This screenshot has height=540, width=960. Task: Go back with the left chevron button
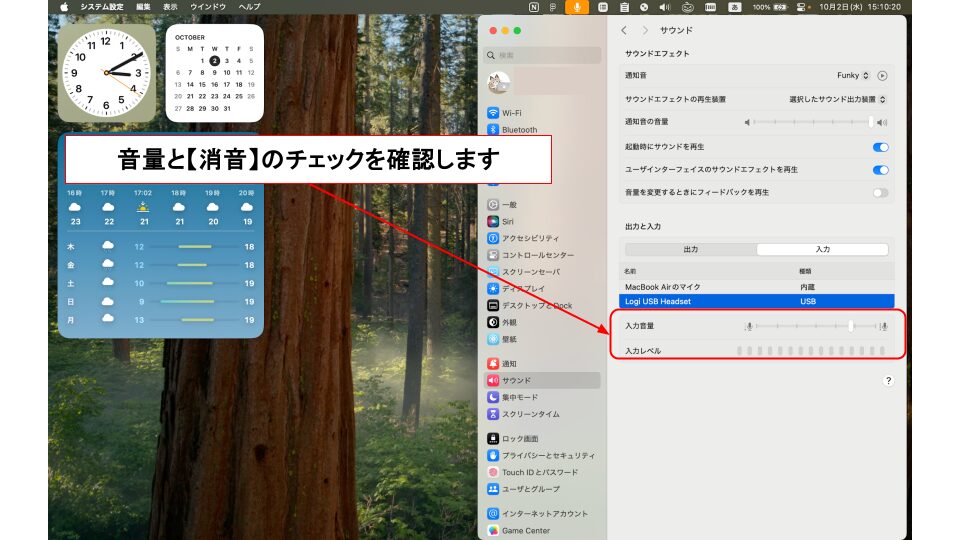[625, 31]
